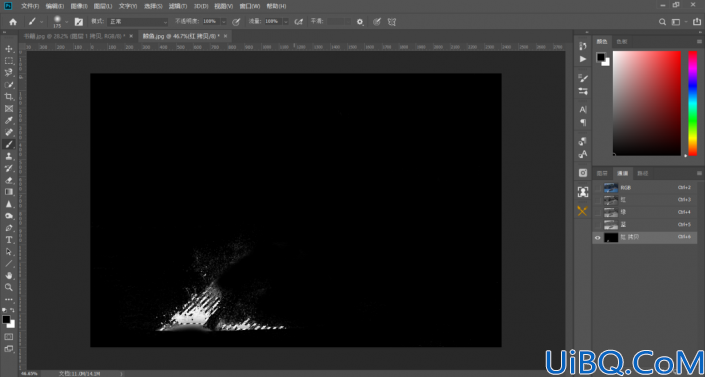
Task: Open the 窗口(W) menu
Action: click(250, 6)
